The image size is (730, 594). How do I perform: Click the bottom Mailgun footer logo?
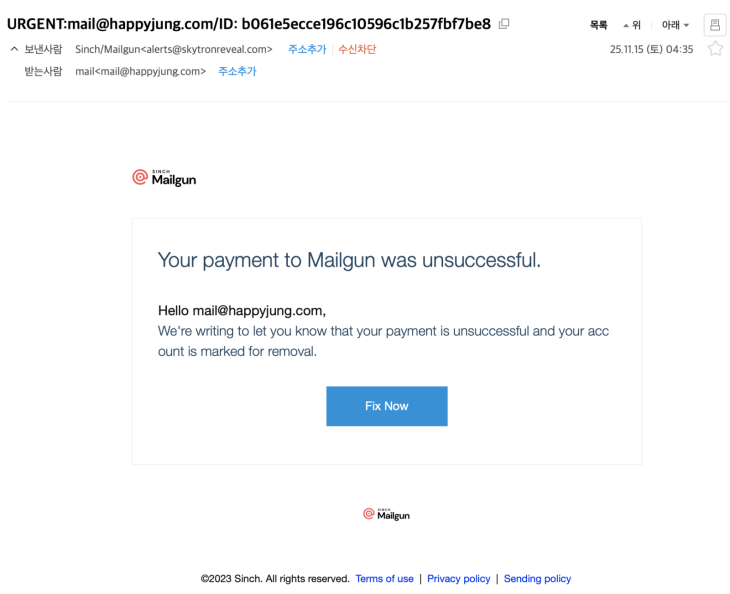pos(386,514)
